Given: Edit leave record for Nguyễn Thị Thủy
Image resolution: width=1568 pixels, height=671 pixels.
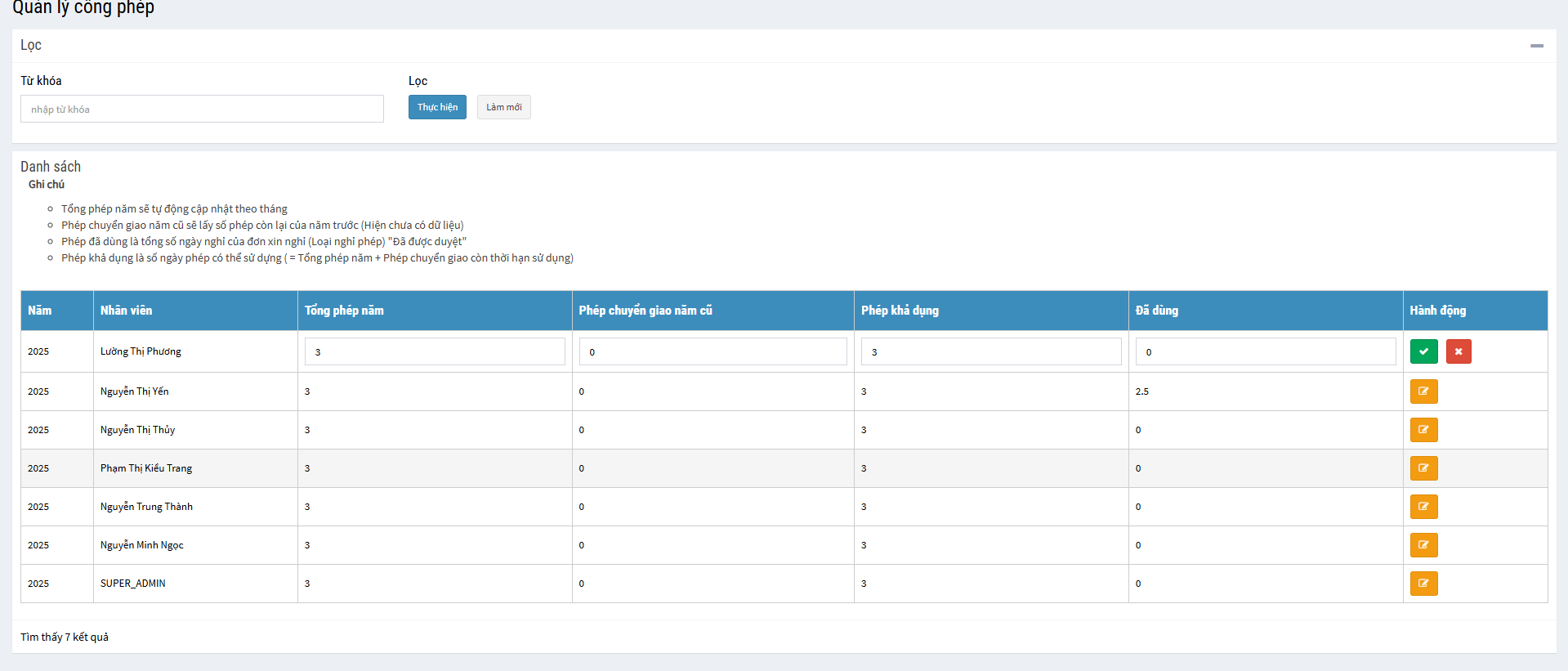Looking at the screenshot, I should 1423,430.
